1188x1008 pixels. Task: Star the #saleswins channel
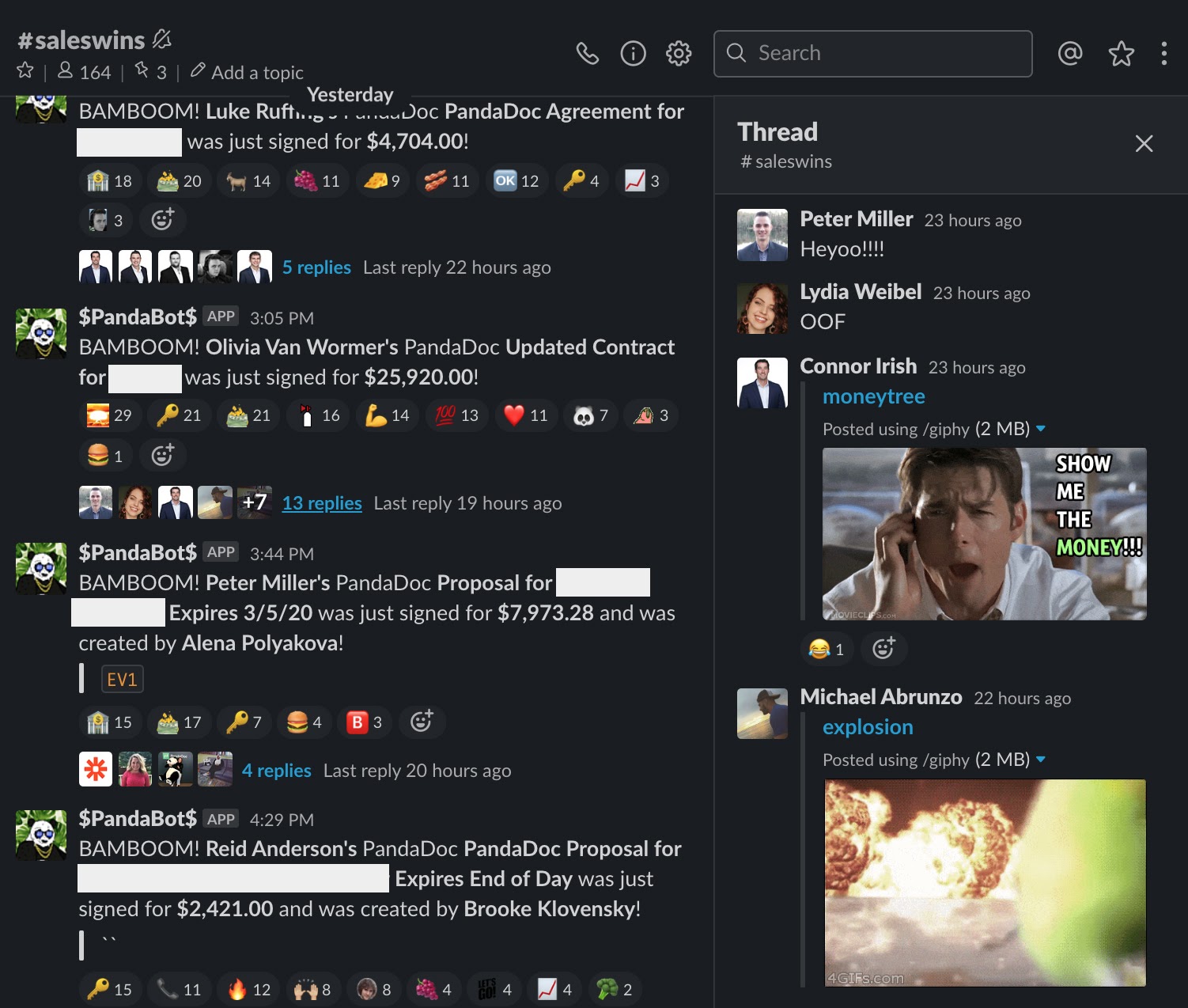pyautogui.click(x=25, y=70)
